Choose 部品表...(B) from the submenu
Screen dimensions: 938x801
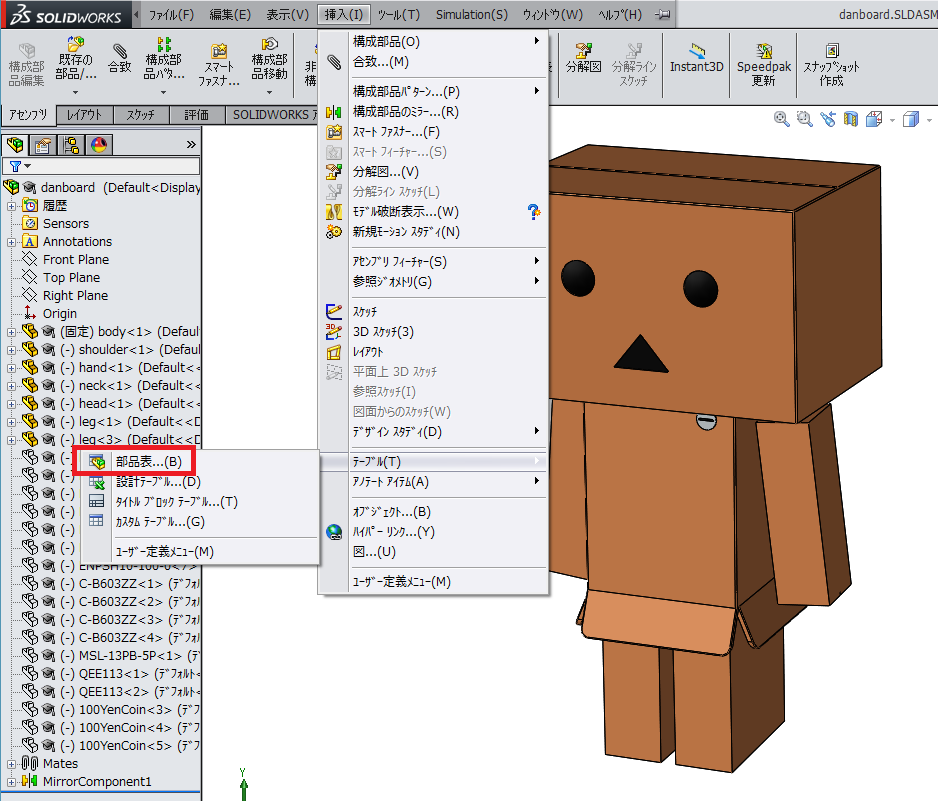148,461
